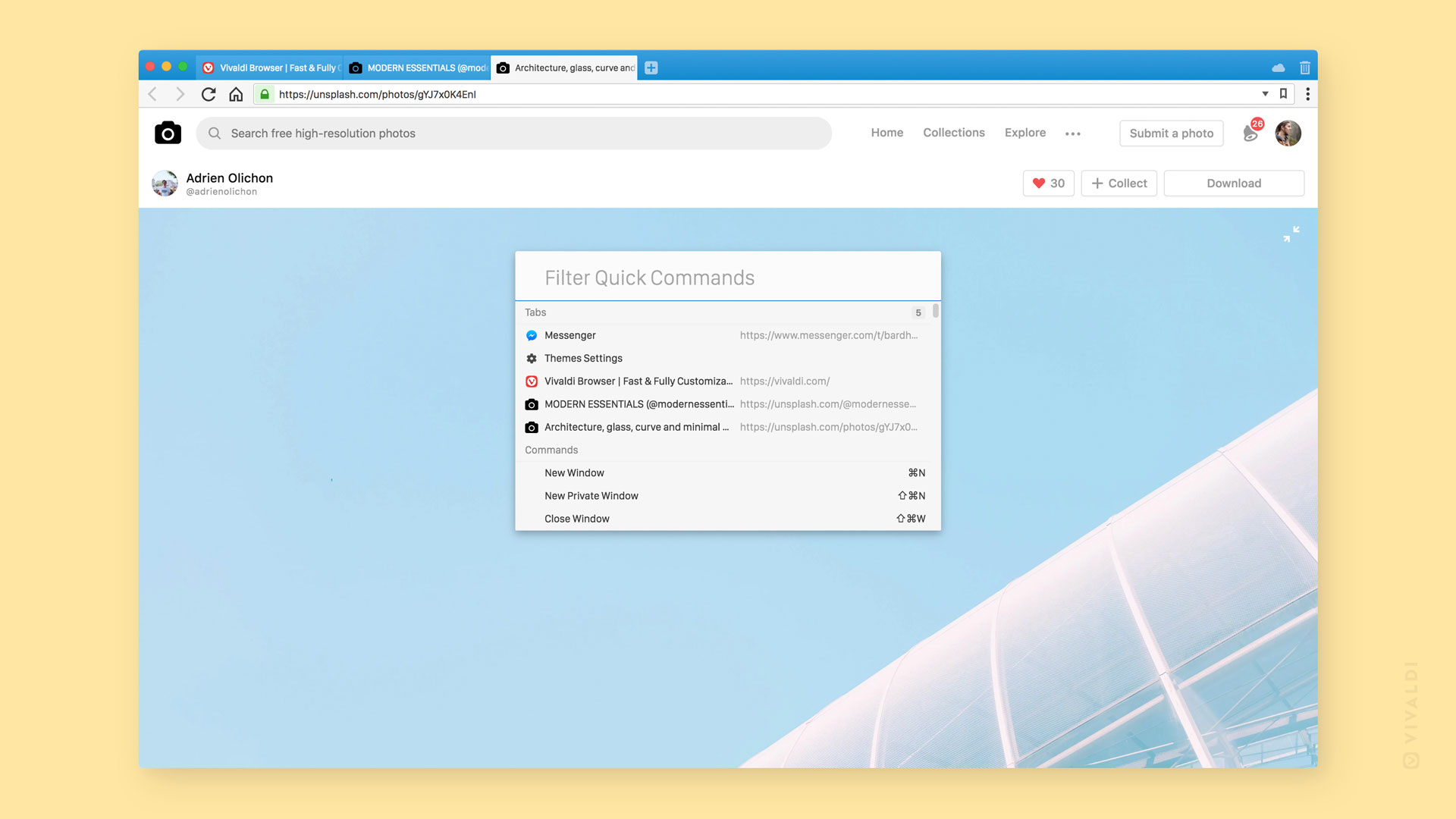Screen dimensions: 1456x819
Task: Click the Messenger tab favicon
Action: (x=531, y=335)
